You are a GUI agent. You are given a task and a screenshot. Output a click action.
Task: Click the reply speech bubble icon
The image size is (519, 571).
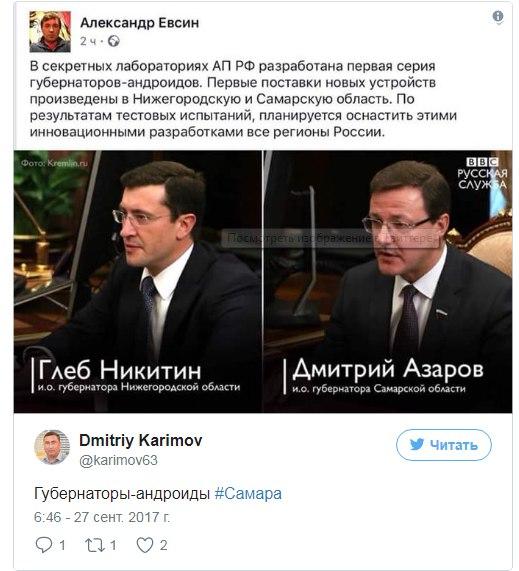pos(43,545)
